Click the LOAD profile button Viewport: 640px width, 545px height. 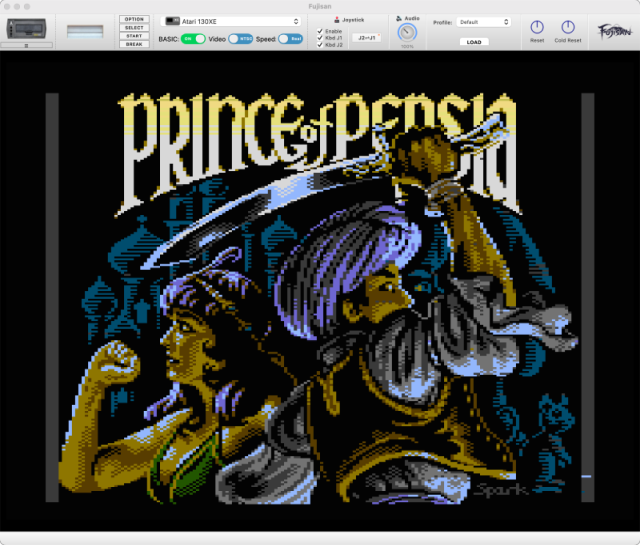(474, 42)
